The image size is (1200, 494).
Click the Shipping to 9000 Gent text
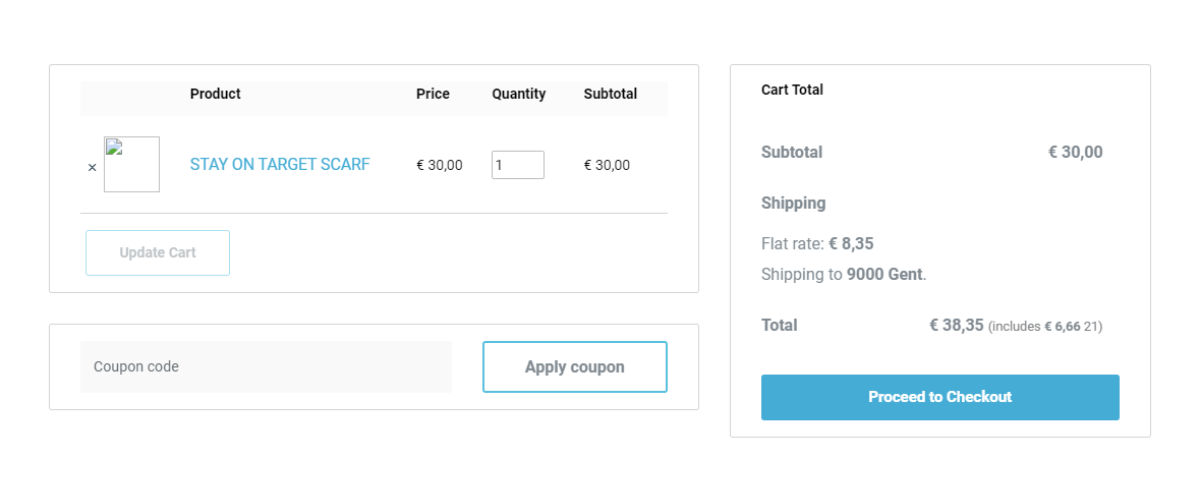(844, 274)
